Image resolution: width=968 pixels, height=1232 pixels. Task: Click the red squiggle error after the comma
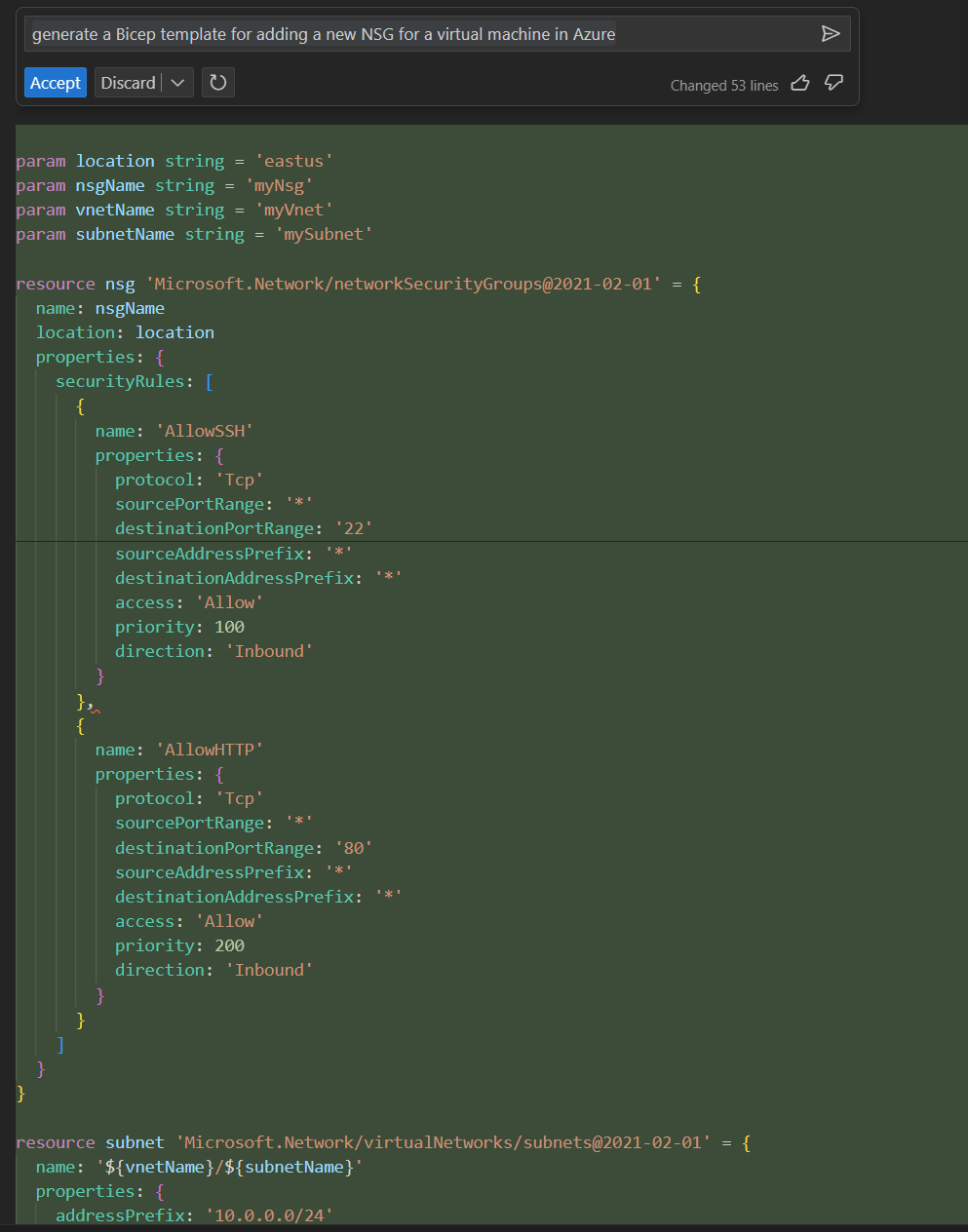click(x=96, y=710)
